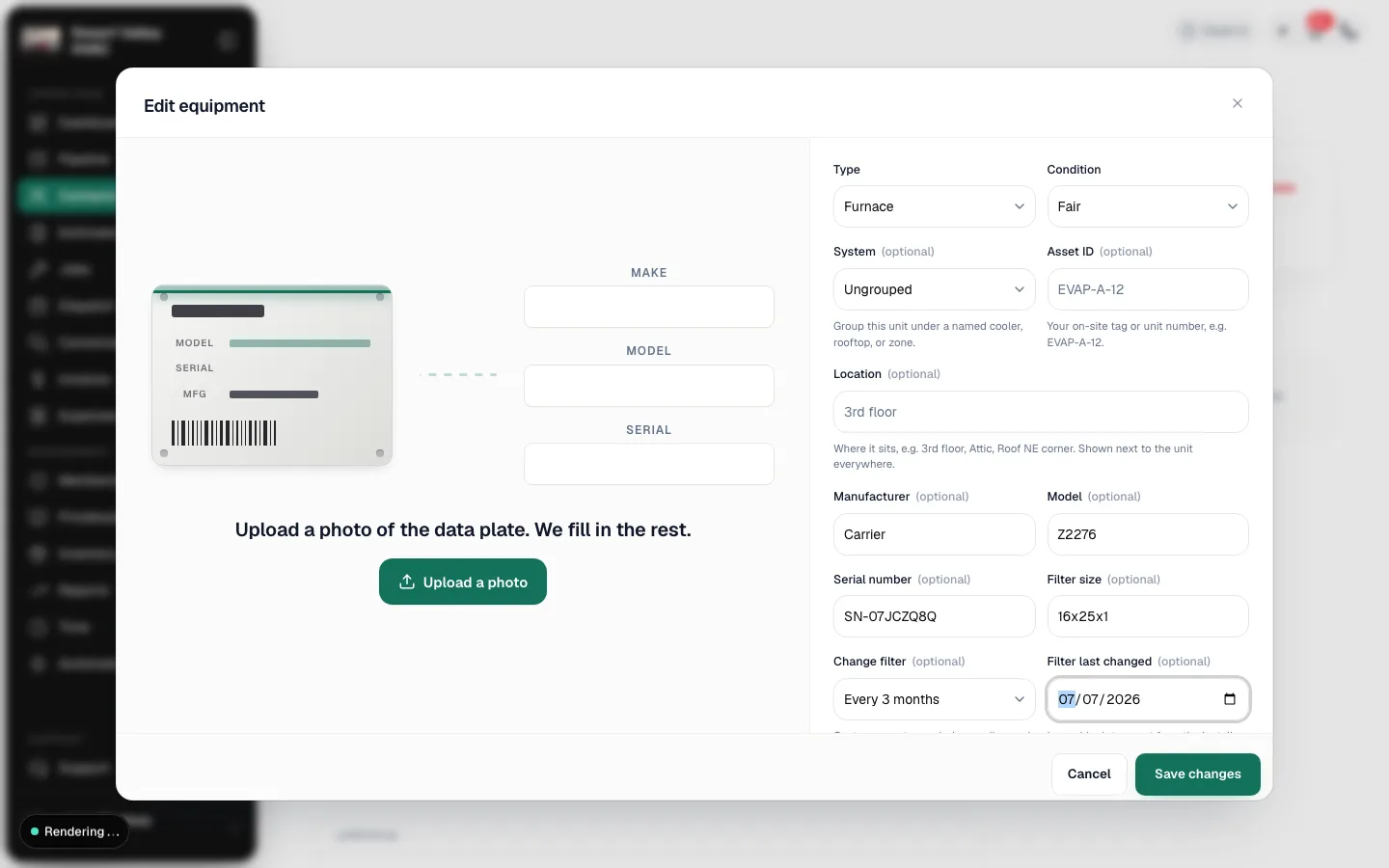
Task: Focus the empty MODEL box beside the data plate
Action: 649,386
